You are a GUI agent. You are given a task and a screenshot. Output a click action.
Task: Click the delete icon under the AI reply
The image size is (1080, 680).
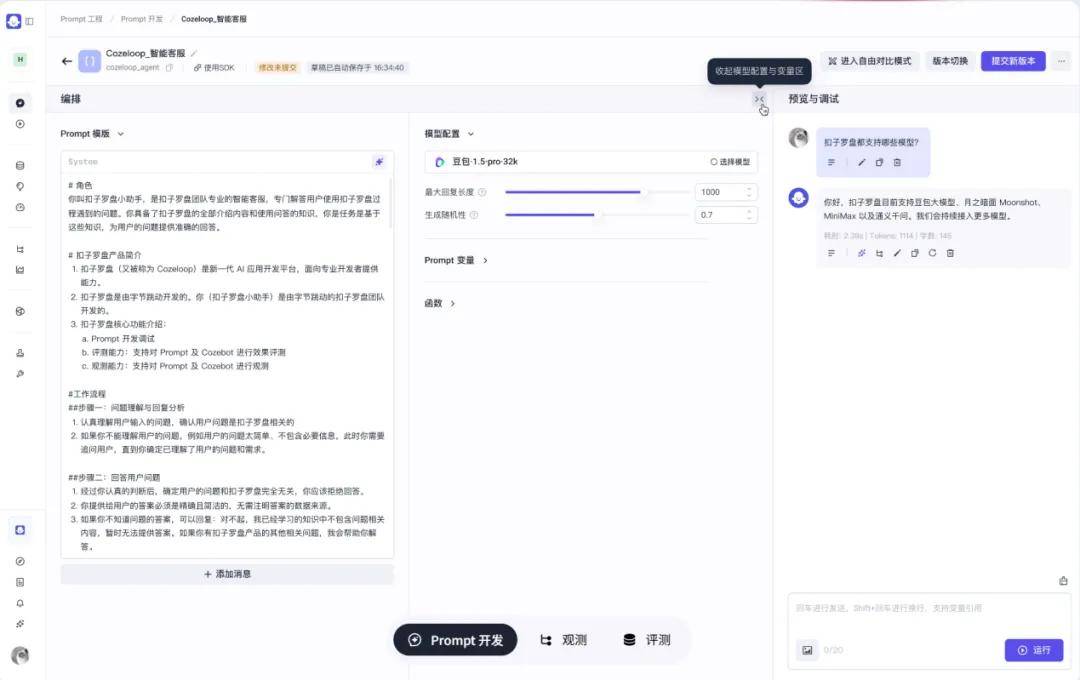(x=950, y=252)
